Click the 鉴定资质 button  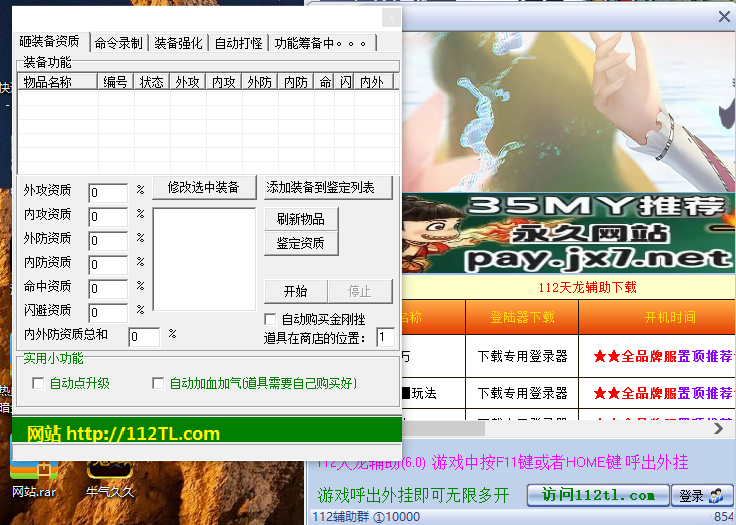(300, 243)
